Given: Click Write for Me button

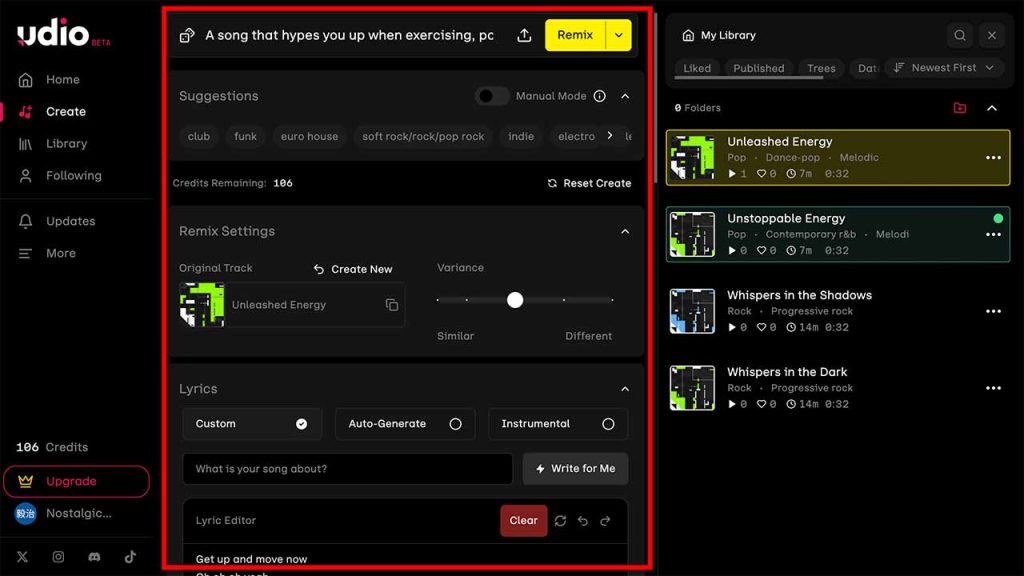Looking at the screenshot, I should (575, 469).
